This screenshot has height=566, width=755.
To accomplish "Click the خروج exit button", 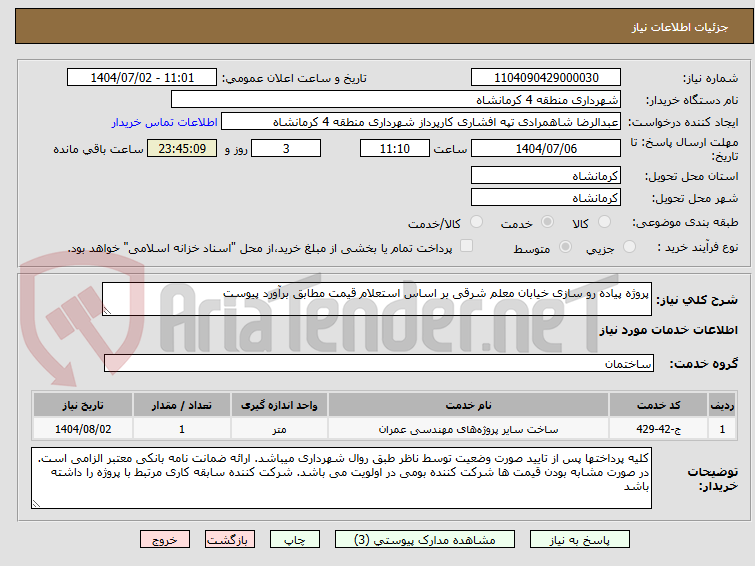I will click(165, 540).
